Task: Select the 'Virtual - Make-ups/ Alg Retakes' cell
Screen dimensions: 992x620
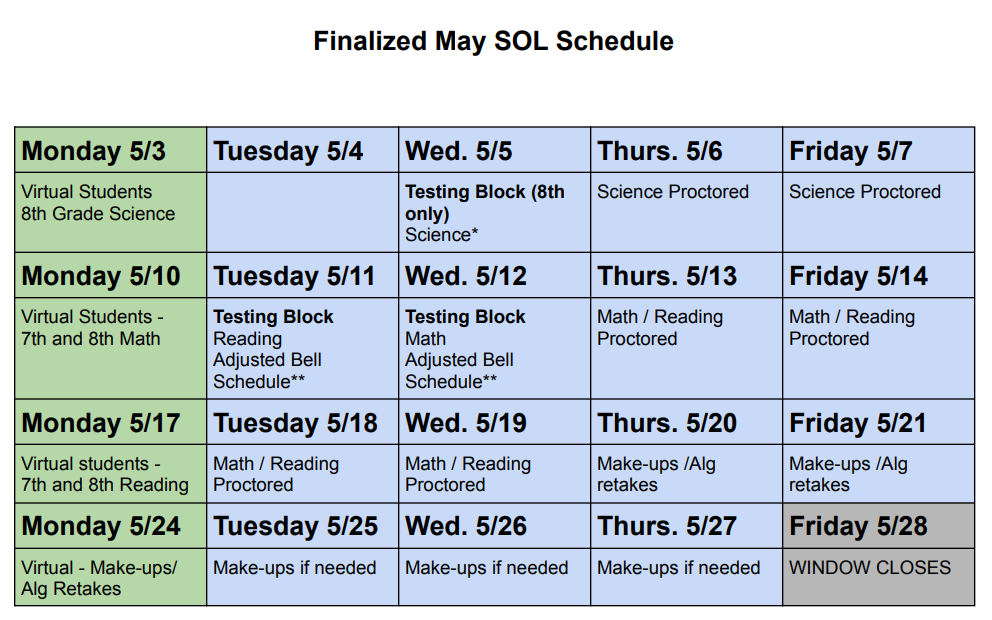Action: (110, 578)
